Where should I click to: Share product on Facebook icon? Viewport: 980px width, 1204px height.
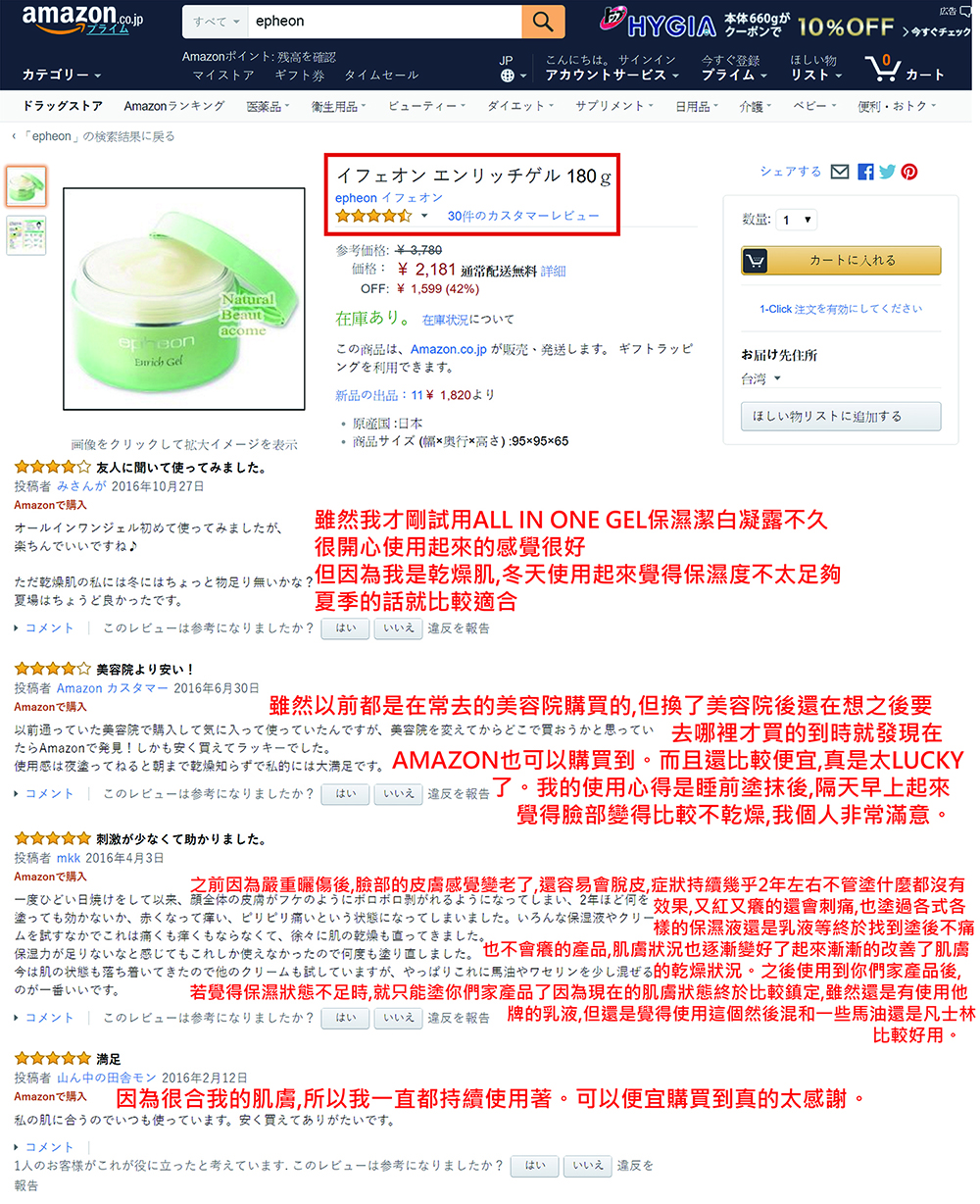pos(865,172)
